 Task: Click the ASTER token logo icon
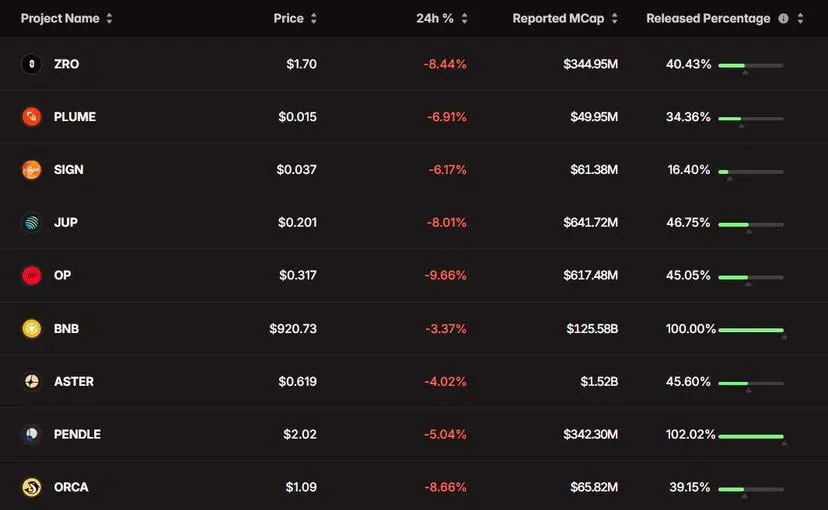[x=31, y=381]
